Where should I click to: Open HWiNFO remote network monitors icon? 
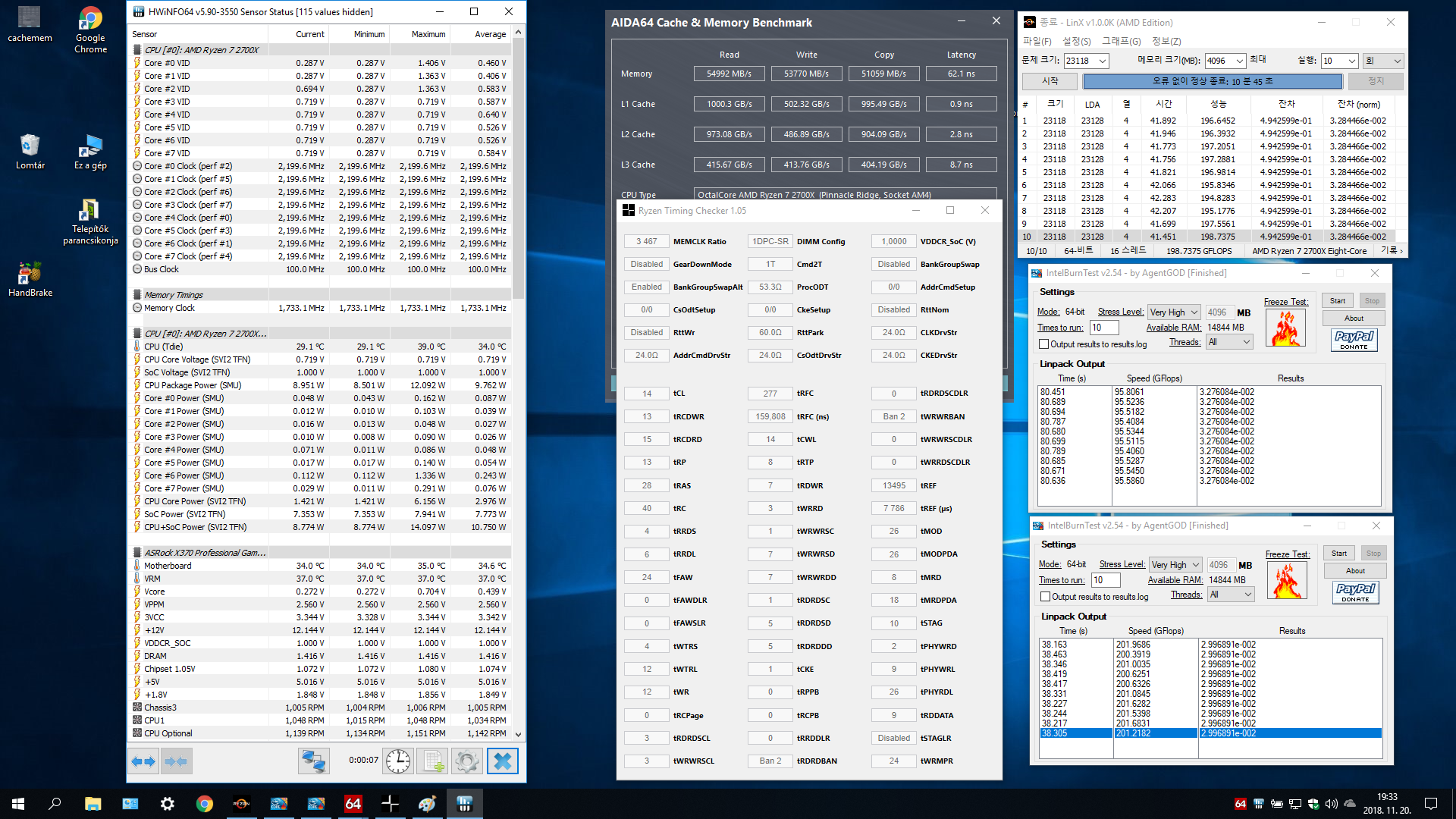click(x=313, y=761)
